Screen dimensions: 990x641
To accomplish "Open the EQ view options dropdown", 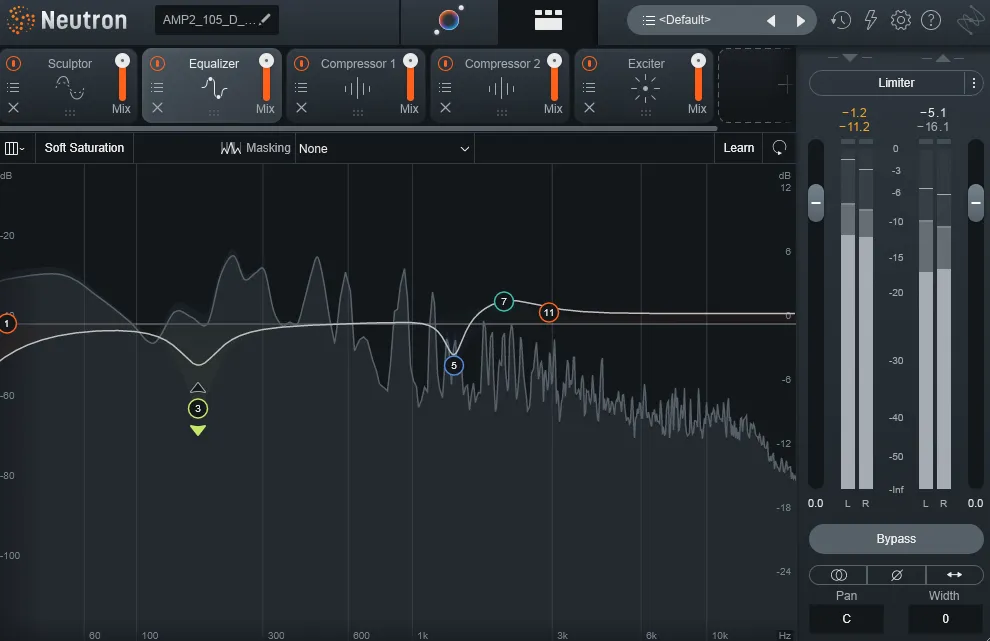I will pyautogui.click(x=16, y=147).
